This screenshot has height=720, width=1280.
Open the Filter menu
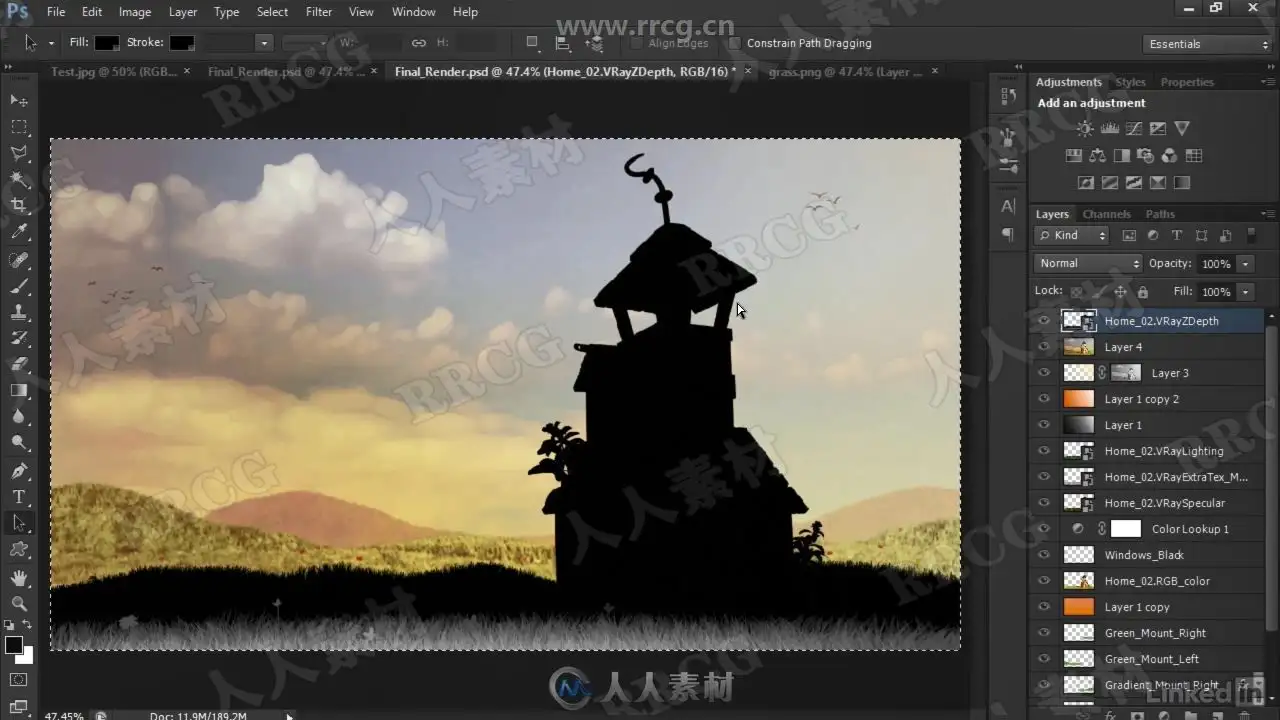pyautogui.click(x=319, y=12)
